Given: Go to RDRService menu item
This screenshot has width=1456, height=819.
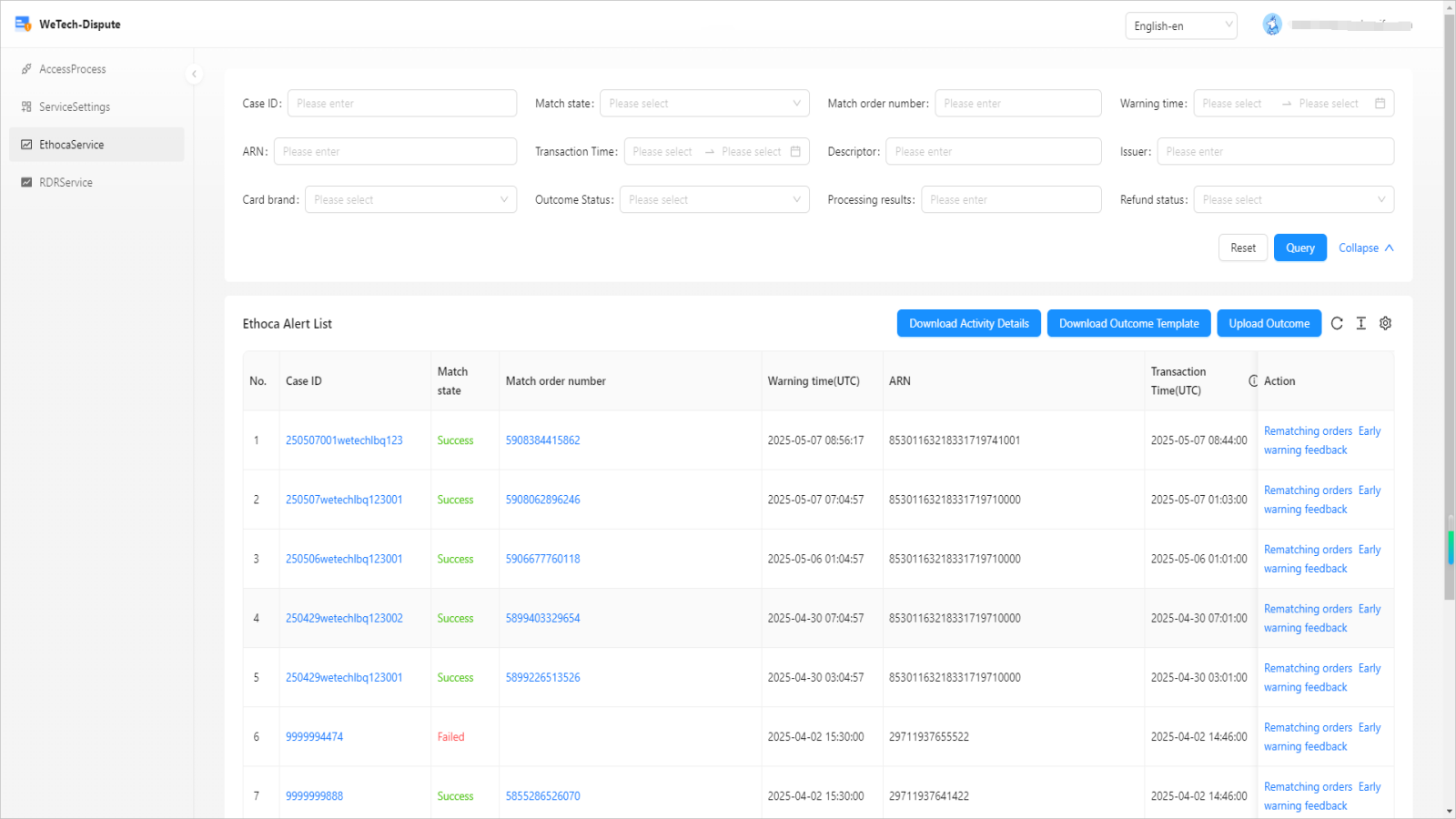Looking at the screenshot, I should pyautogui.click(x=66, y=183).
